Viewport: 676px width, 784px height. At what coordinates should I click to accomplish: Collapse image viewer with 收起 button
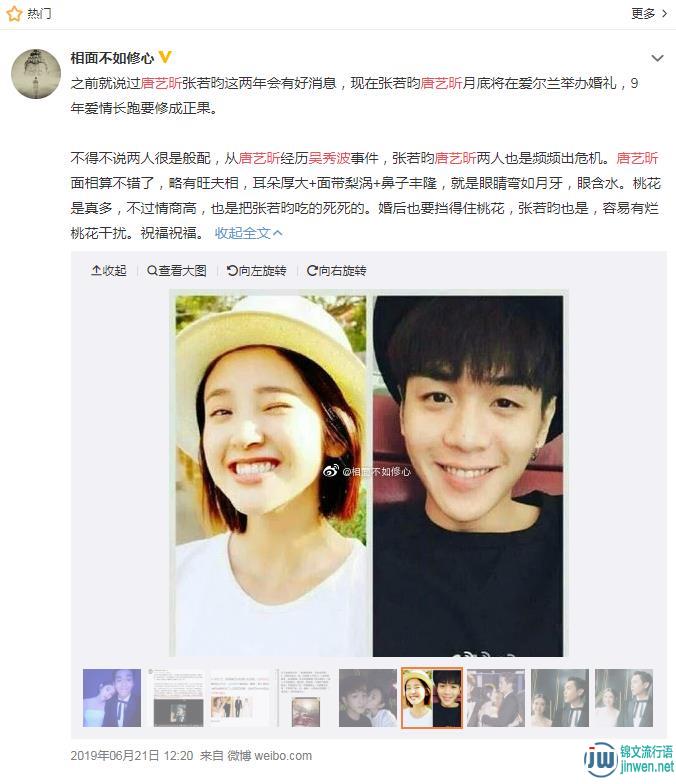click(108, 270)
